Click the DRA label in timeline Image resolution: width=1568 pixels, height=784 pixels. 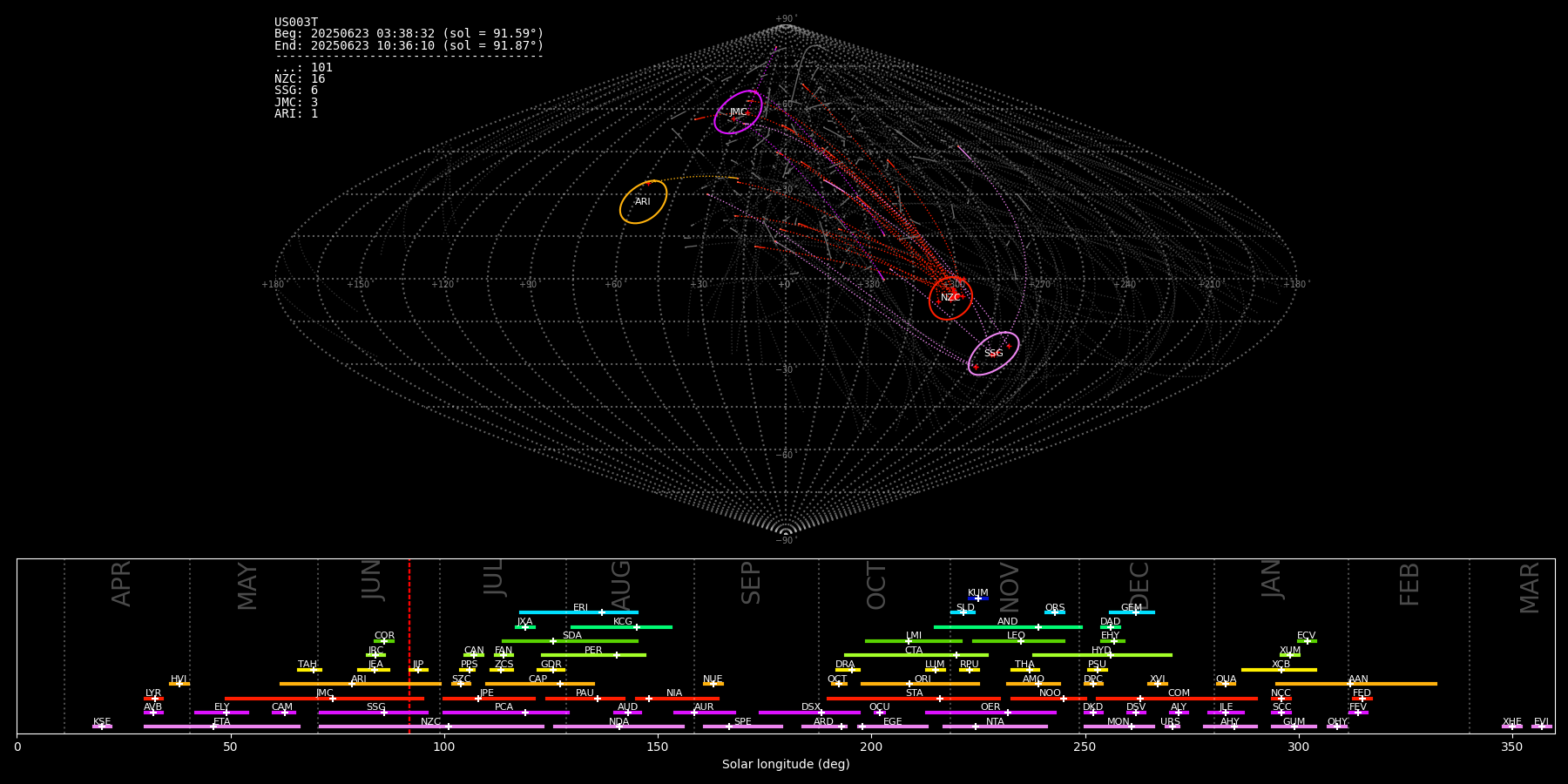click(845, 665)
